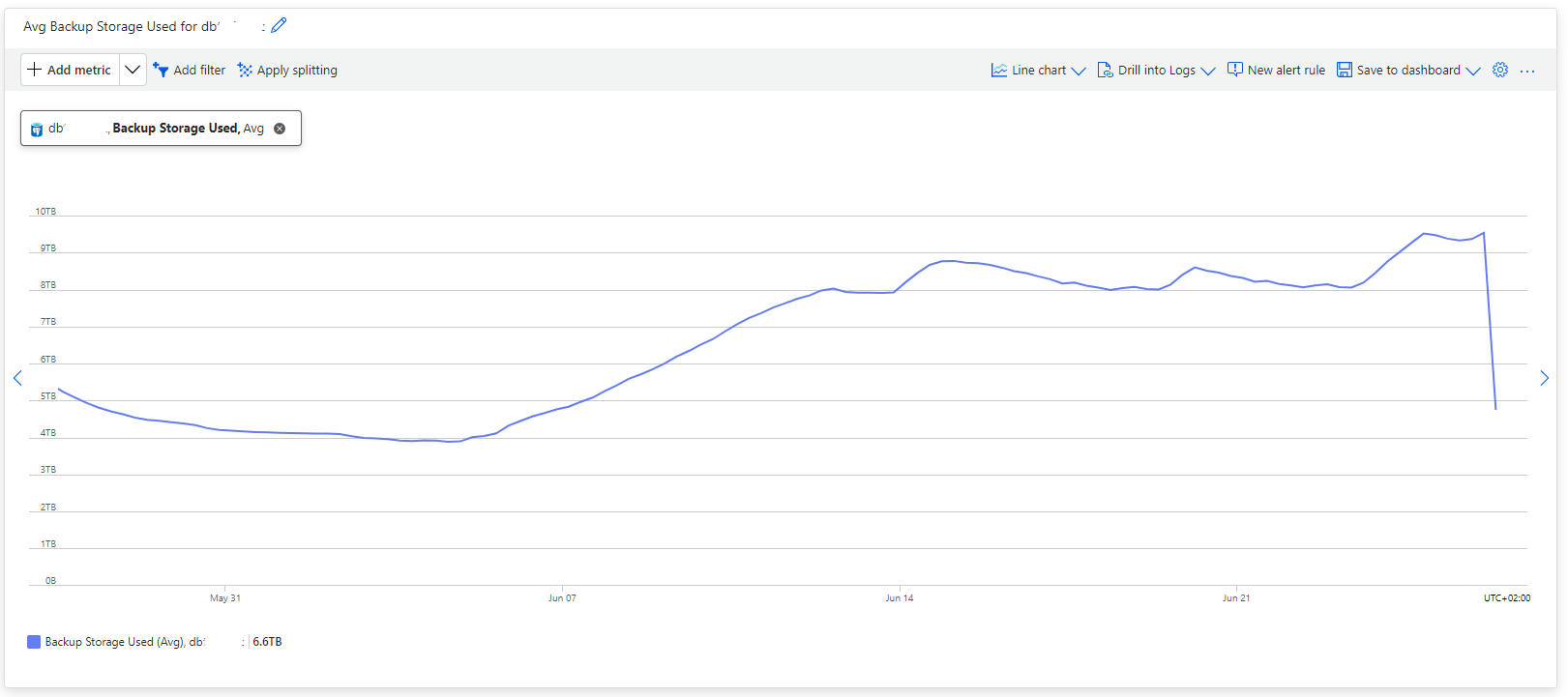
Task: Click the New alert rule label
Action: point(1287,70)
